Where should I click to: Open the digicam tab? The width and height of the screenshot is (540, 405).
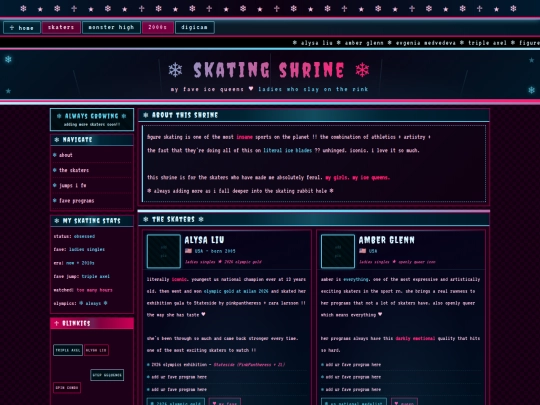point(195,27)
